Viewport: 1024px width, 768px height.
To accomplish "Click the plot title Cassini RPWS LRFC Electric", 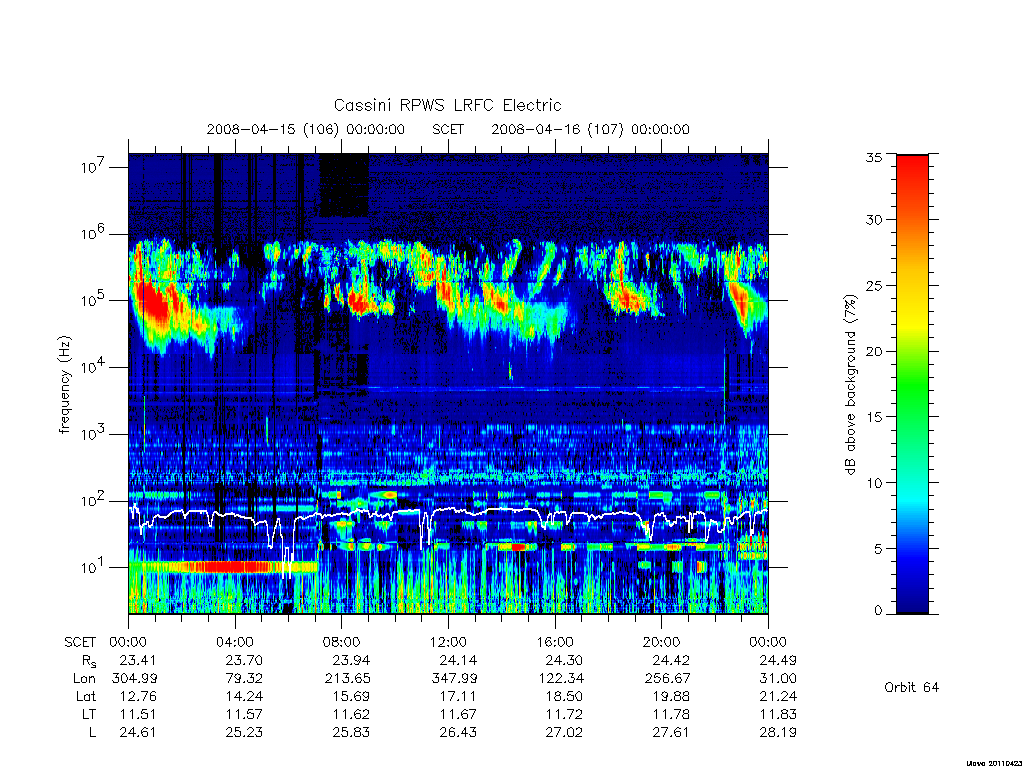I will click(447, 105).
